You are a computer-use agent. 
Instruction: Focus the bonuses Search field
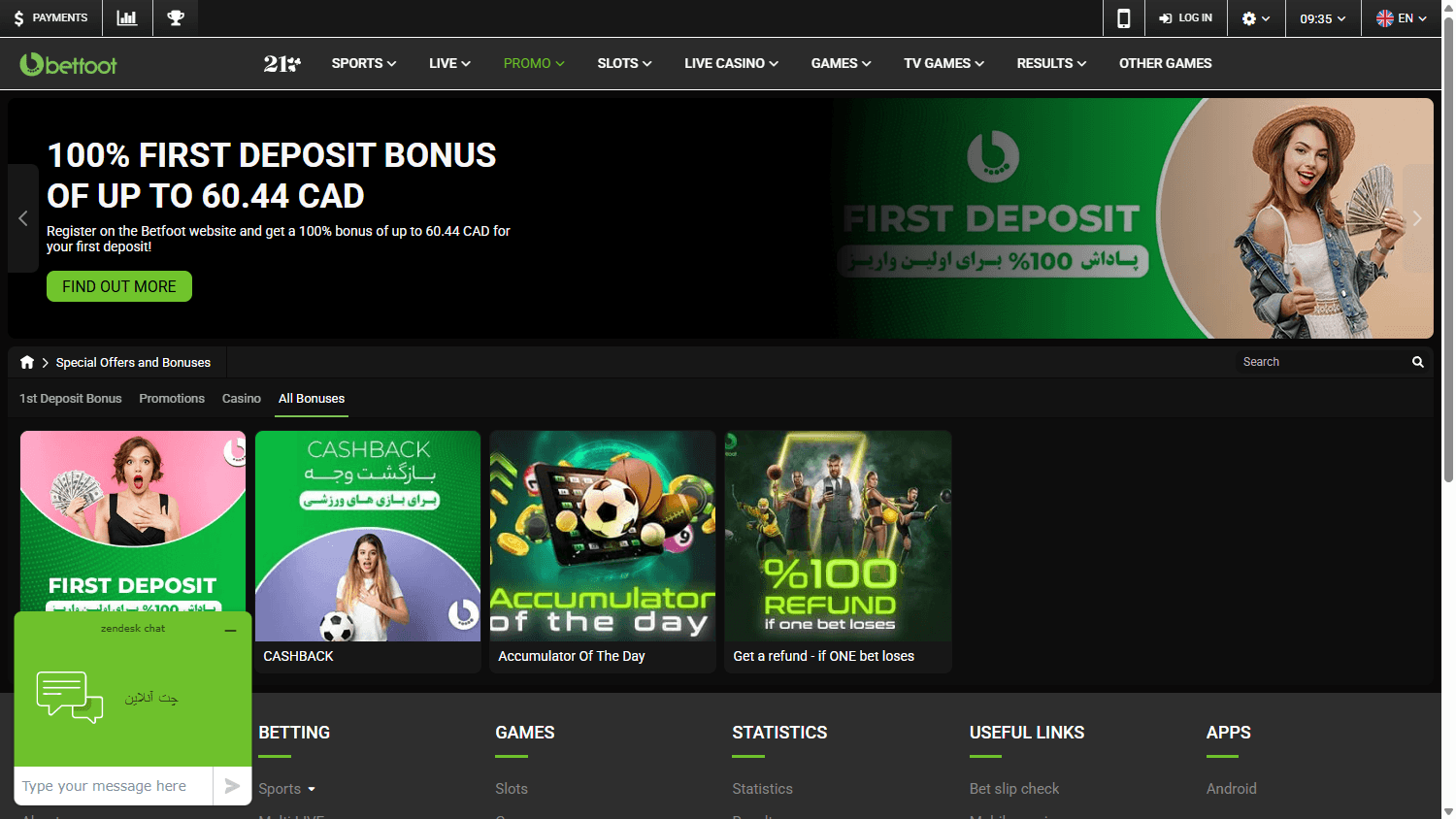pos(1323,362)
